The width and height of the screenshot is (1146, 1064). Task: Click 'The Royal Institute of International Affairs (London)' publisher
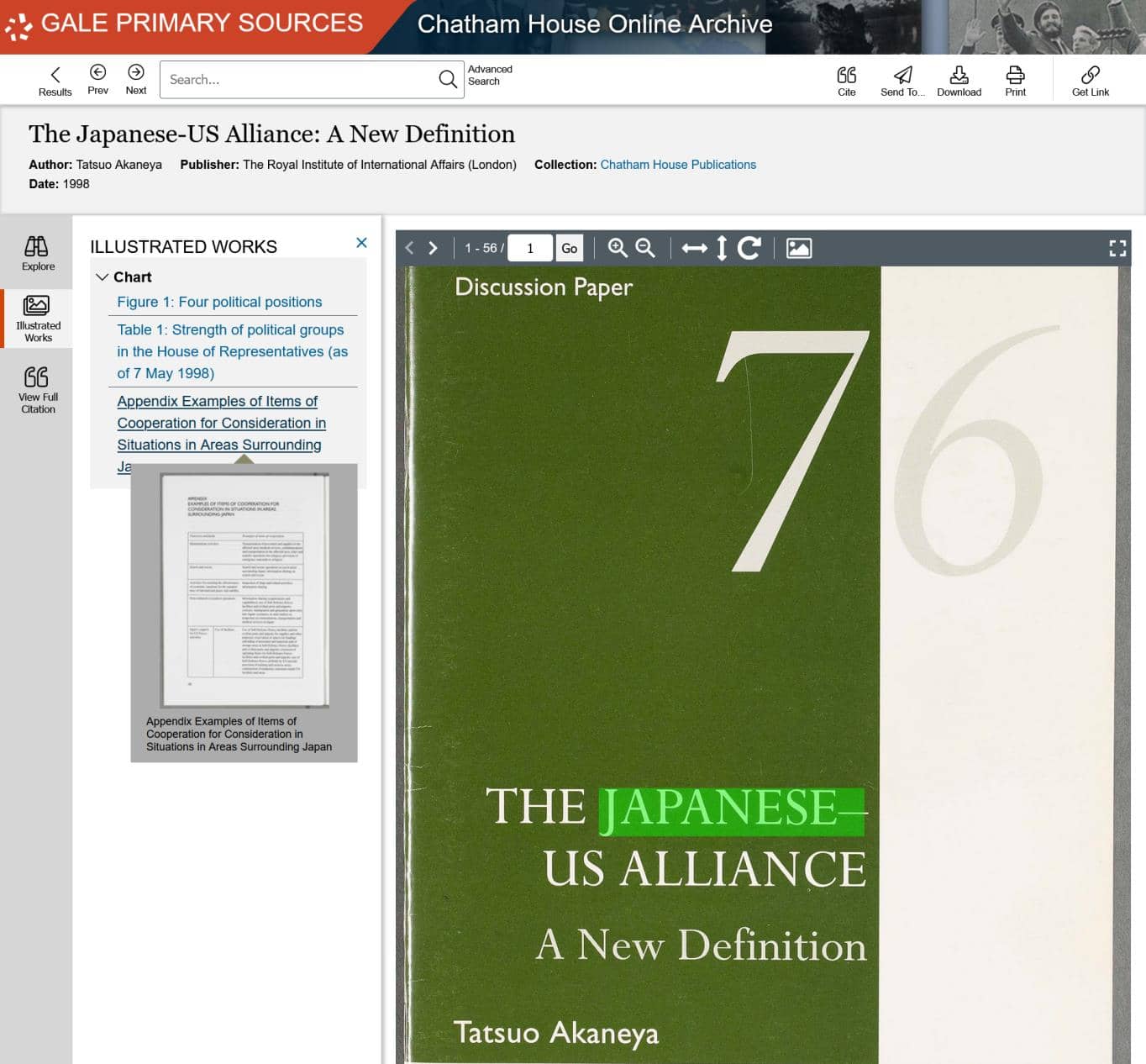380,165
